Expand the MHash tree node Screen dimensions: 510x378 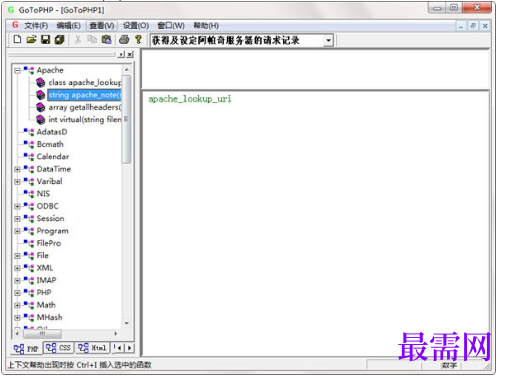[17, 317]
